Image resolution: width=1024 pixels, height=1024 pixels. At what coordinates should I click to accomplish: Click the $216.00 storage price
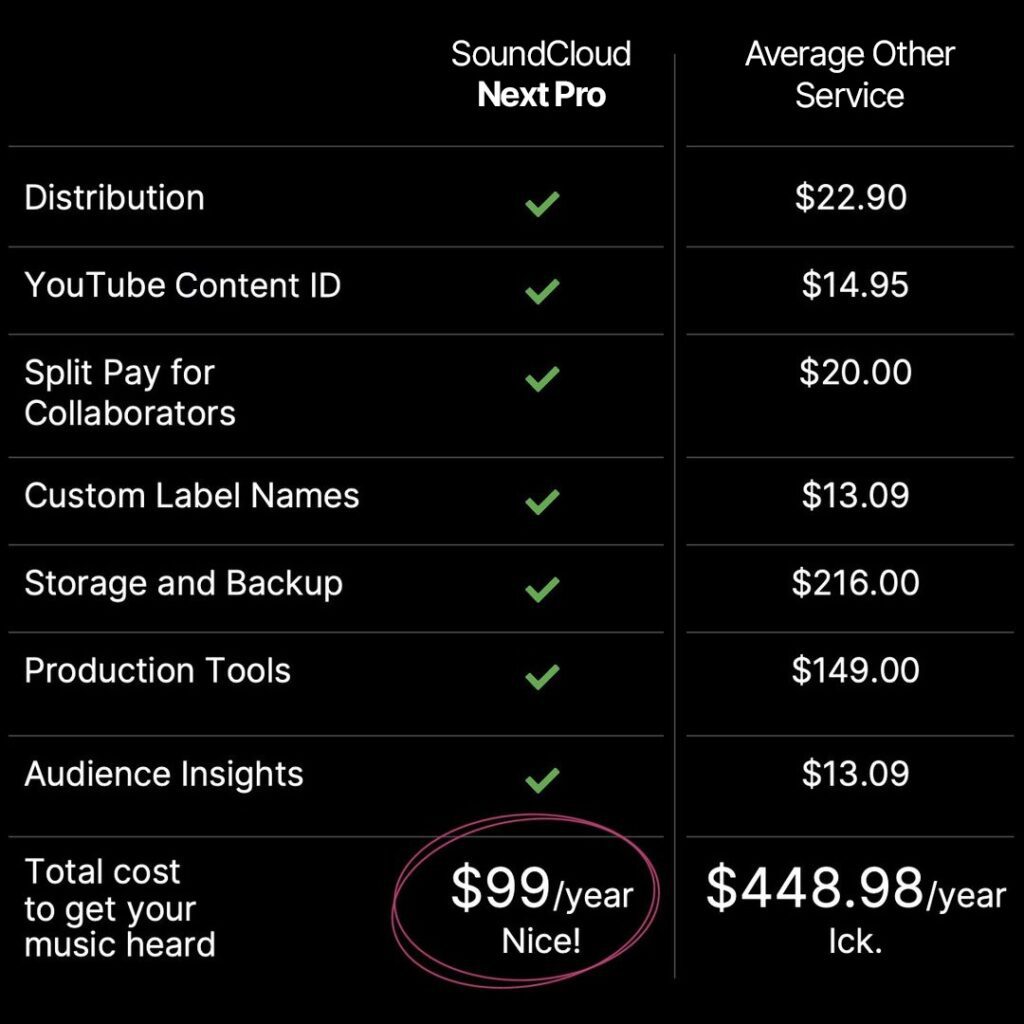coord(855,583)
